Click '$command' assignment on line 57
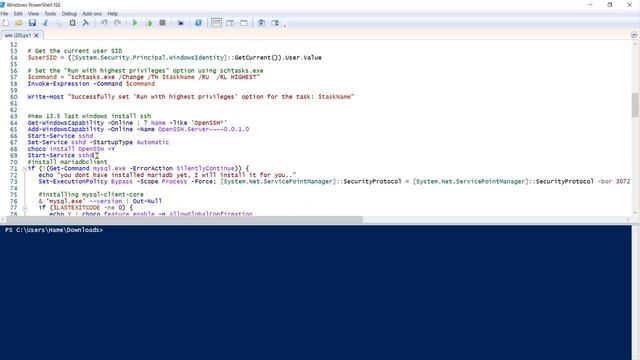The width and height of the screenshot is (640, 360). (42, 77)
